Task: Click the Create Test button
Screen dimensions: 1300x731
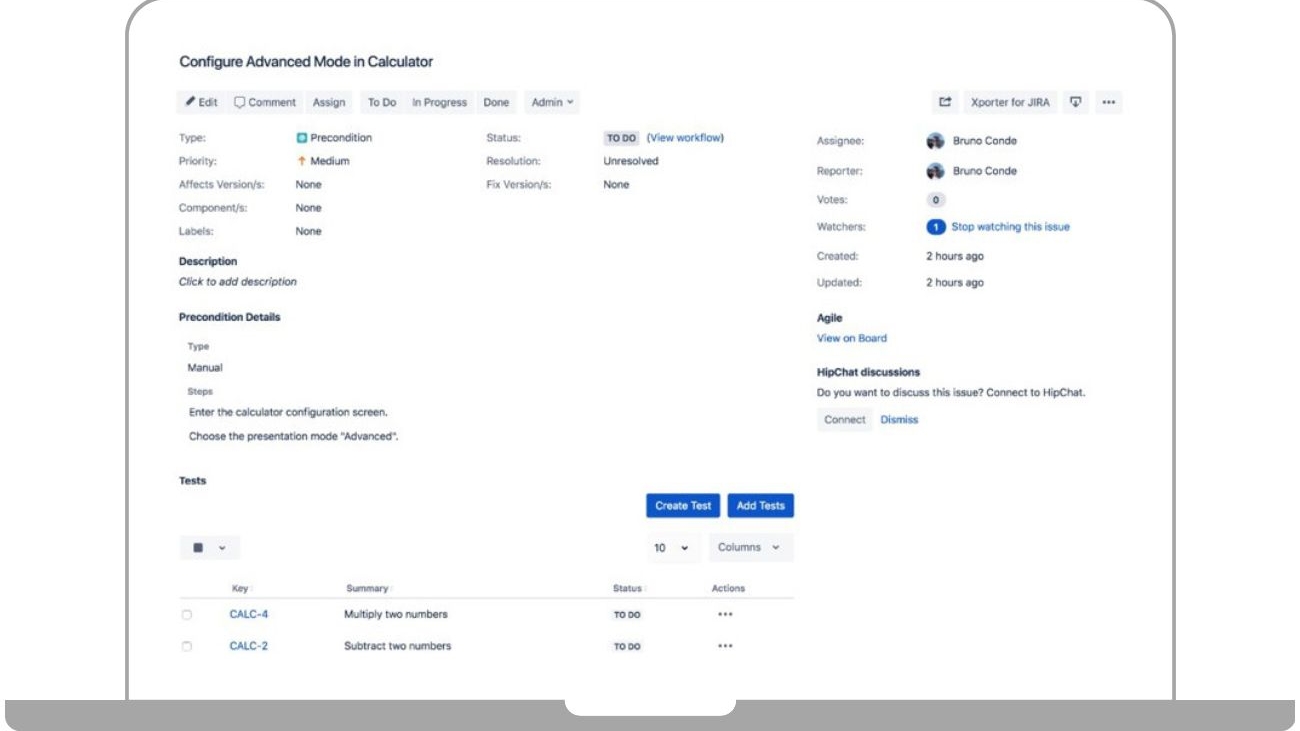Action: click(x=683, y=506)
